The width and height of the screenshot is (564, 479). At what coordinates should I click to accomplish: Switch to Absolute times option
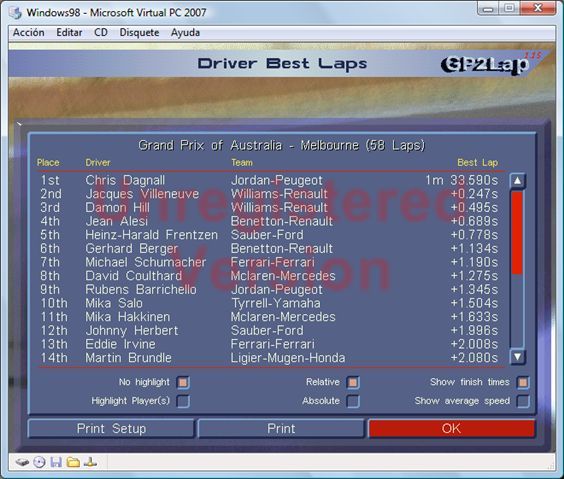[x=353, y=401]
